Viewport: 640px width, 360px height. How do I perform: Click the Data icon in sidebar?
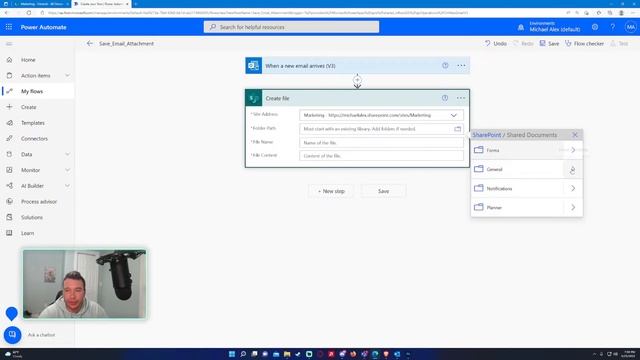coord(9,154)
